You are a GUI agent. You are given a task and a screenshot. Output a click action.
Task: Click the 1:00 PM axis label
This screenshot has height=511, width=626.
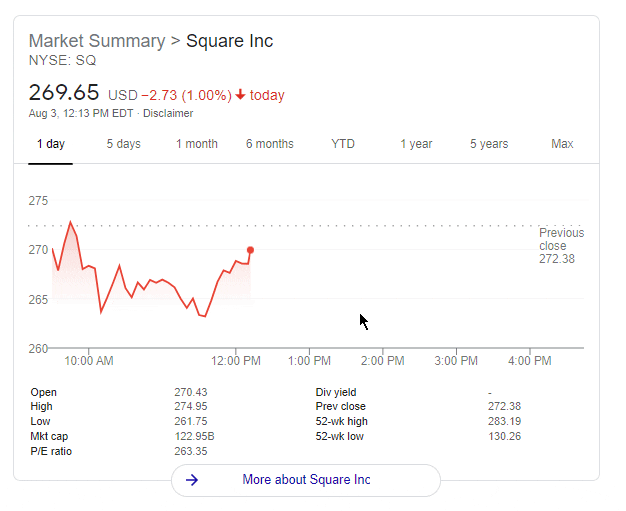(309, 361)
